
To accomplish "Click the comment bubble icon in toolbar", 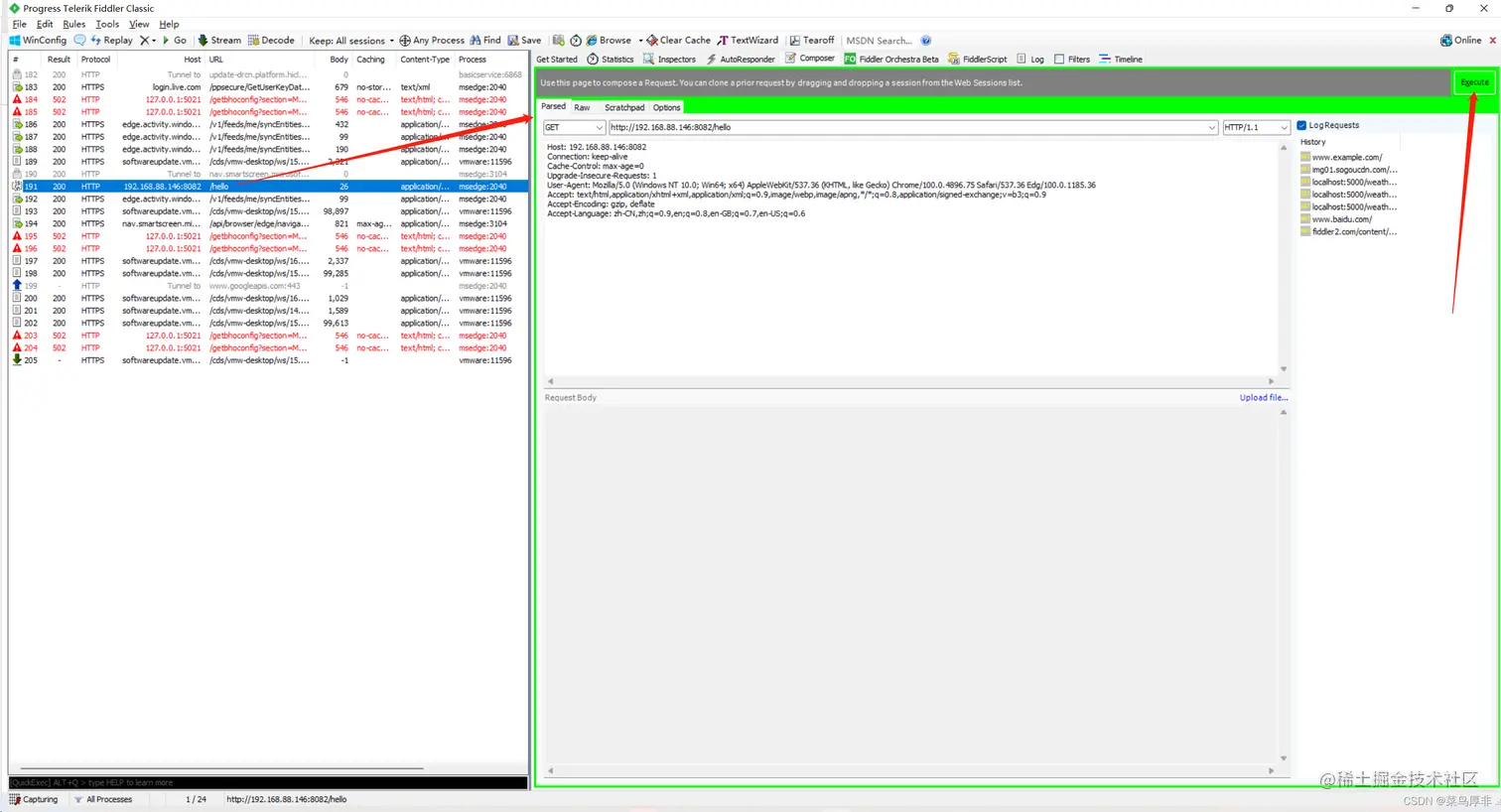I will coord(79,41).
